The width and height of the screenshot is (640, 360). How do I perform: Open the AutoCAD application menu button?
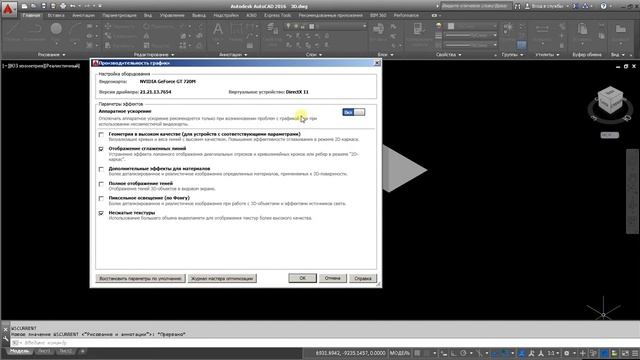[x=9, y=9]
